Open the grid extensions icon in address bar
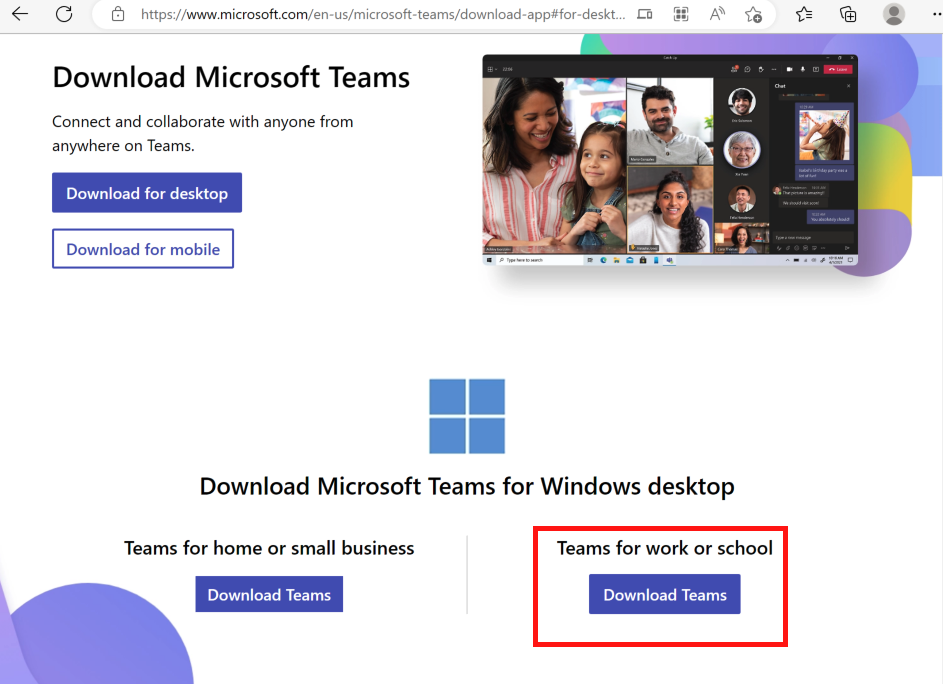The width and height of the screenshot is (943, 684). click(x=681, y=14)
